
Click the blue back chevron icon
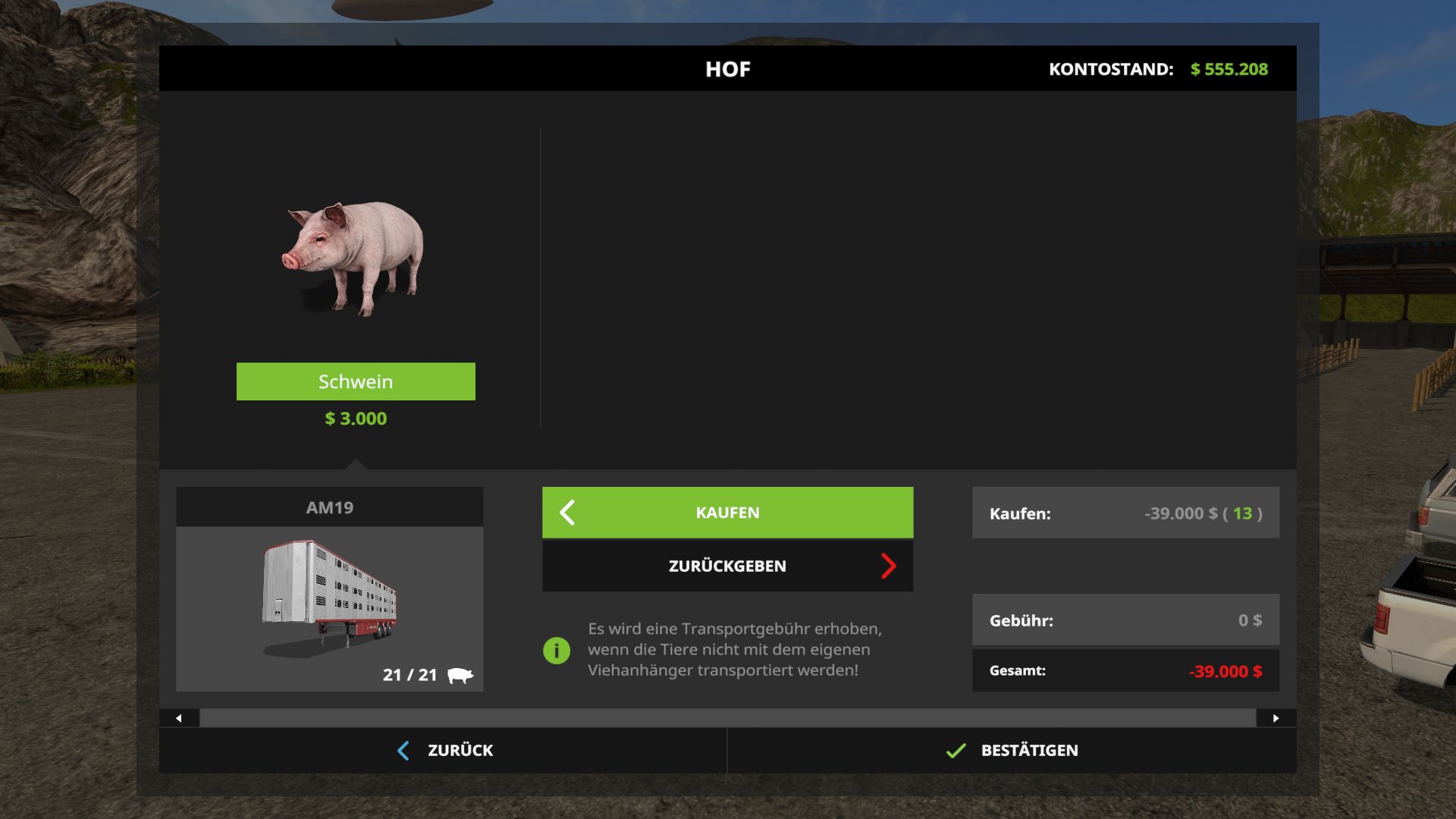(x=403, y=751)
